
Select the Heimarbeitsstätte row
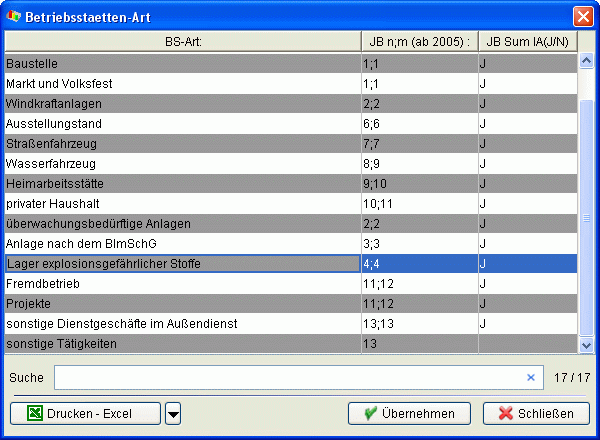coord(181,184)
